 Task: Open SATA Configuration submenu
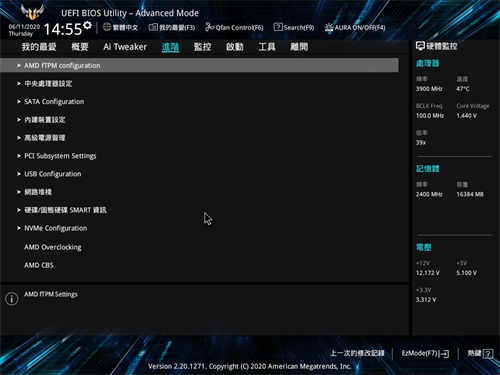pyautogui.click(x=54, y=102)
